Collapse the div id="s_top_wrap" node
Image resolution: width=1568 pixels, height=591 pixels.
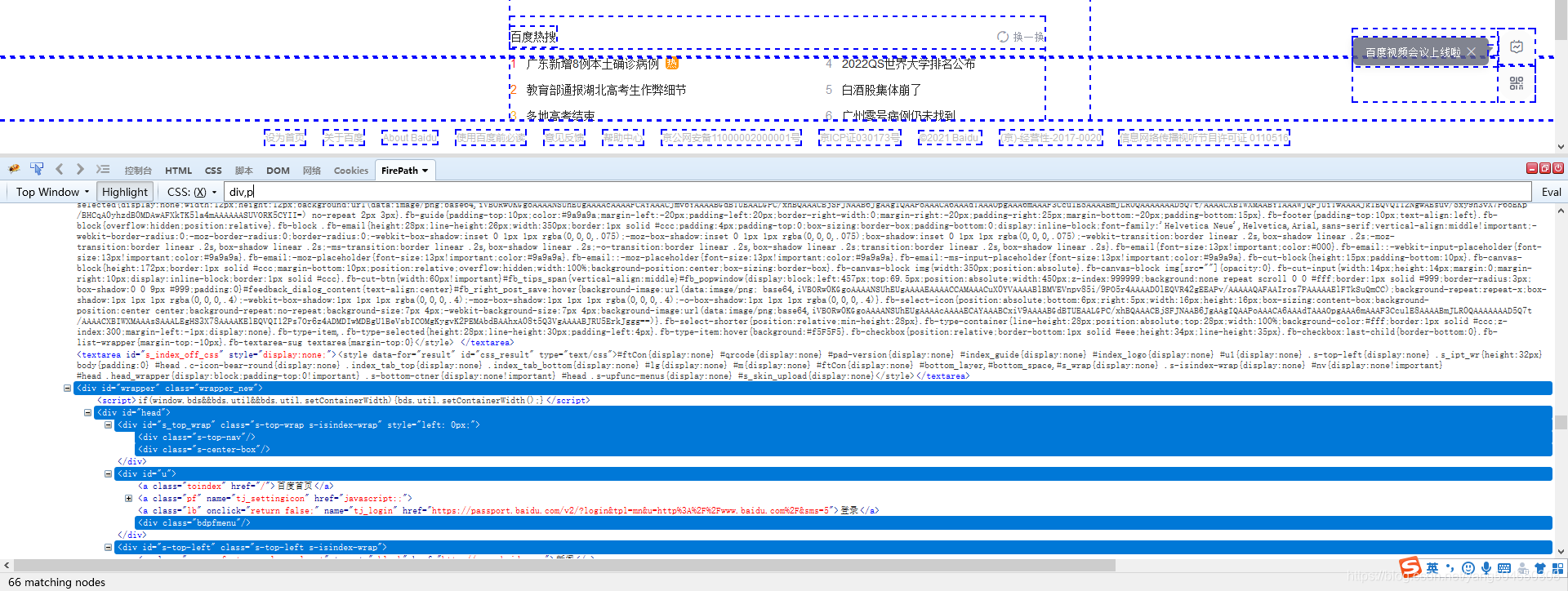click(109, 424)
